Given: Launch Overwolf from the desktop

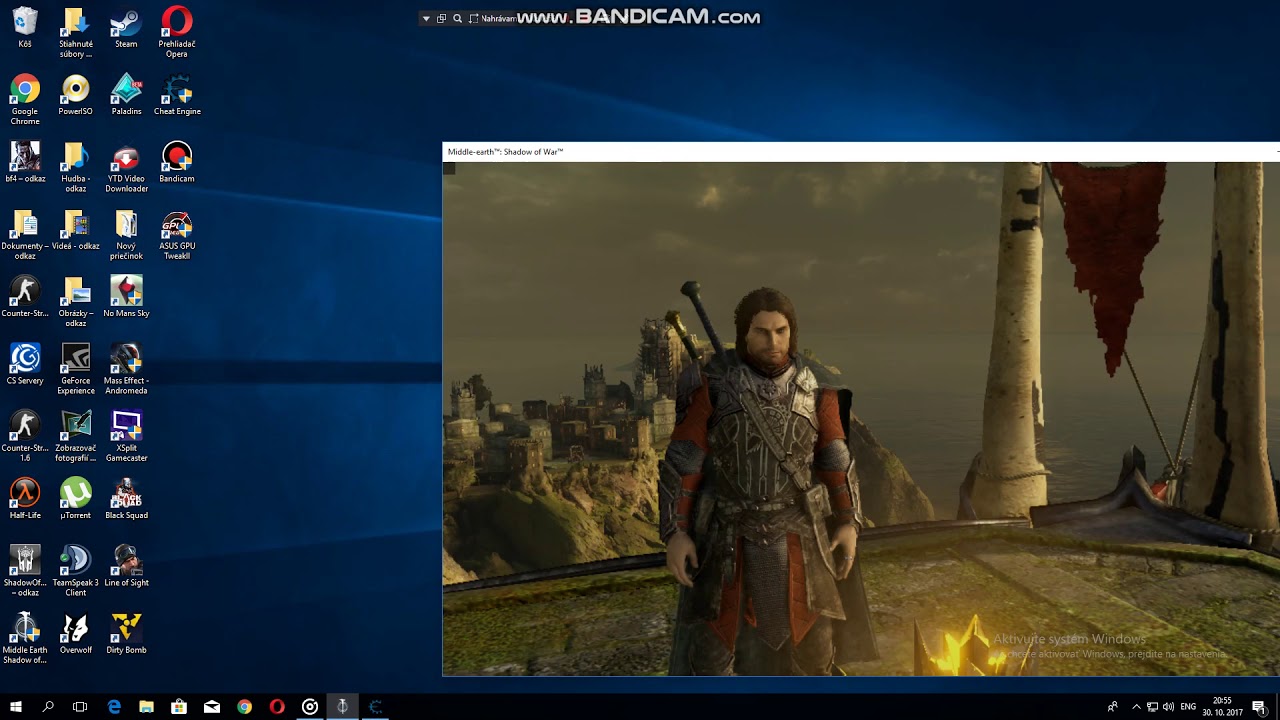Looking at the screenshot, I should 76,632.
